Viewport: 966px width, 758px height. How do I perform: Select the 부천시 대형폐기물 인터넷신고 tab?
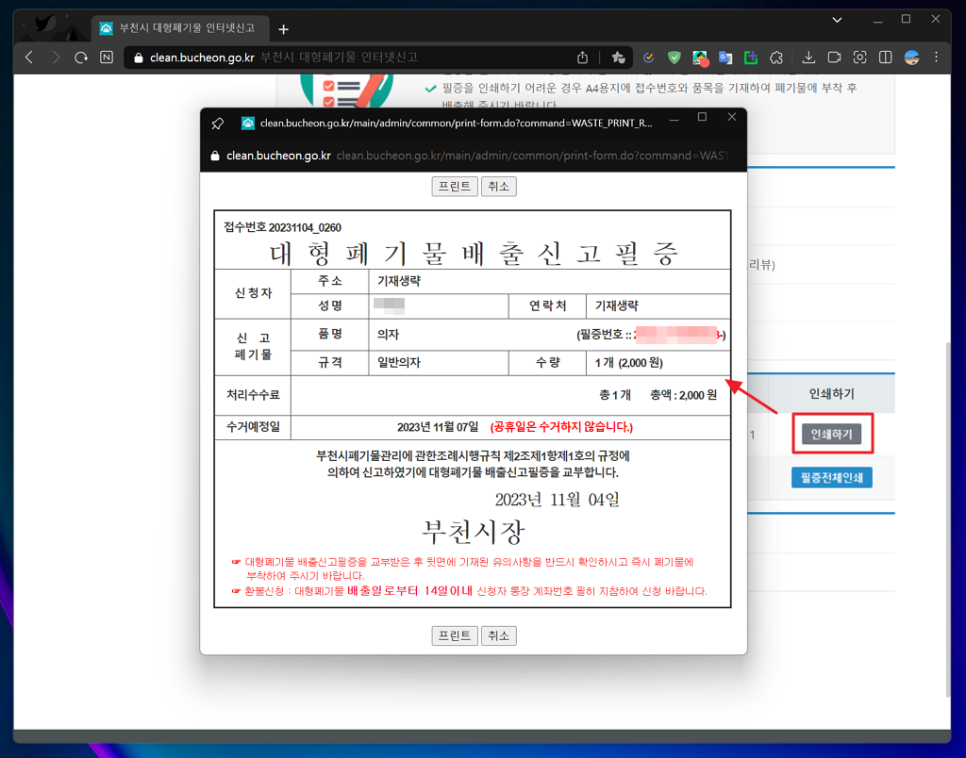[x=181, y=28]
